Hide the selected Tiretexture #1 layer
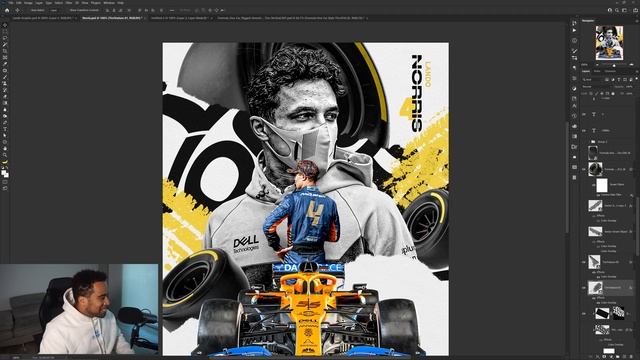This screenshot has width=640, height=360. point(584,287)
